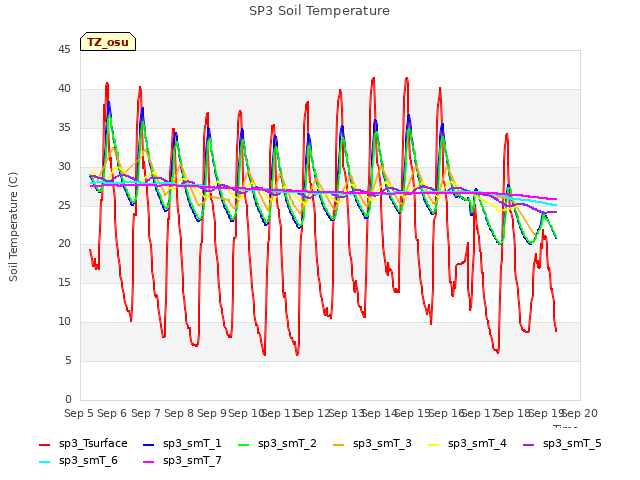640x480 pixels.
Task: Click the 45 y-axis tick label
Action: click(64, 50)
